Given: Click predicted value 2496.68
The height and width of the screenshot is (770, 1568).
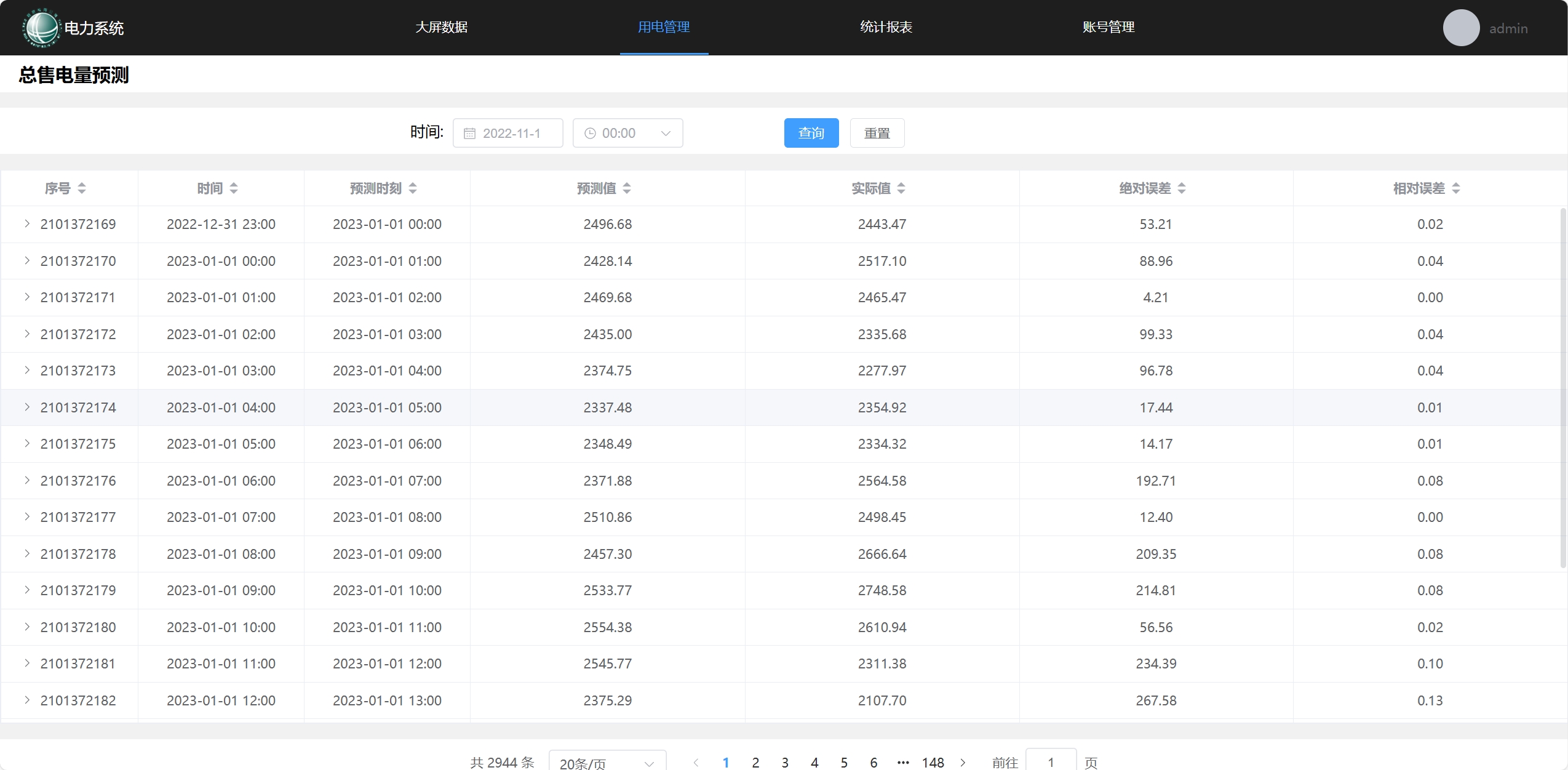Looking at the screenshot, I should tap(608, 224).
